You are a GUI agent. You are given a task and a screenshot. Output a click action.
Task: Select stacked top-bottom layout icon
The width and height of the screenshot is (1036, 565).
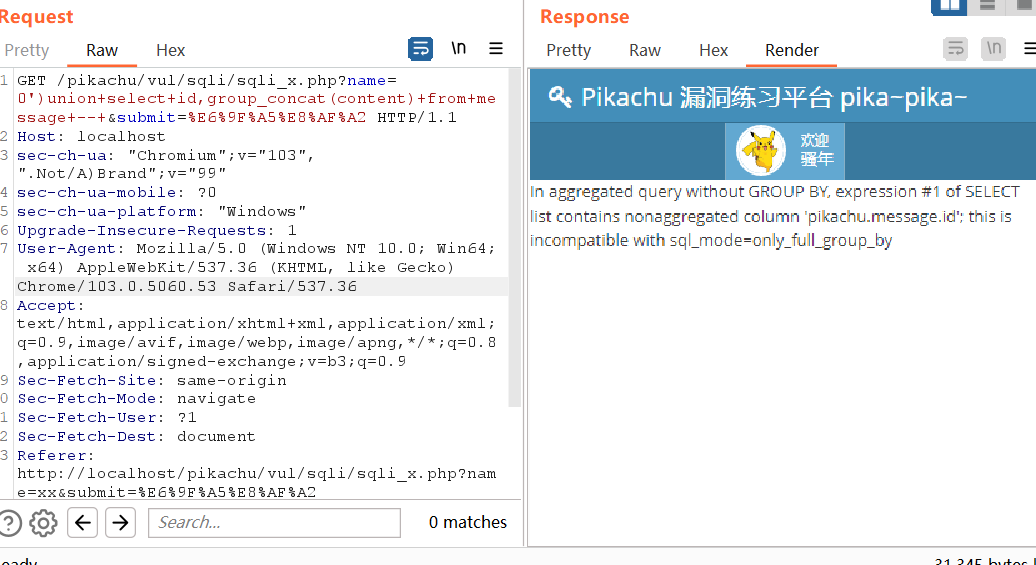(x=987, y=6)
